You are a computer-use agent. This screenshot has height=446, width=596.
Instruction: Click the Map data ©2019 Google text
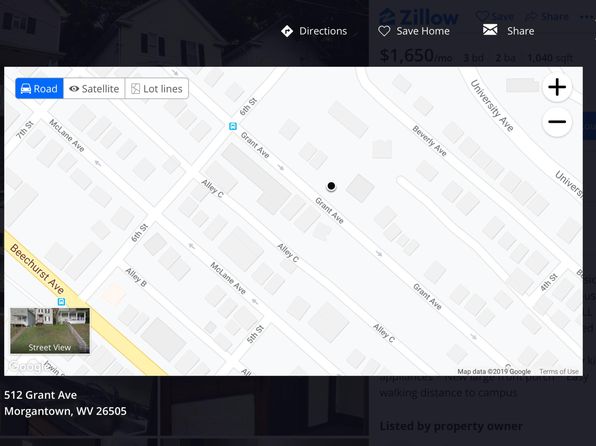pyautogui.click(x=494, y=371)
